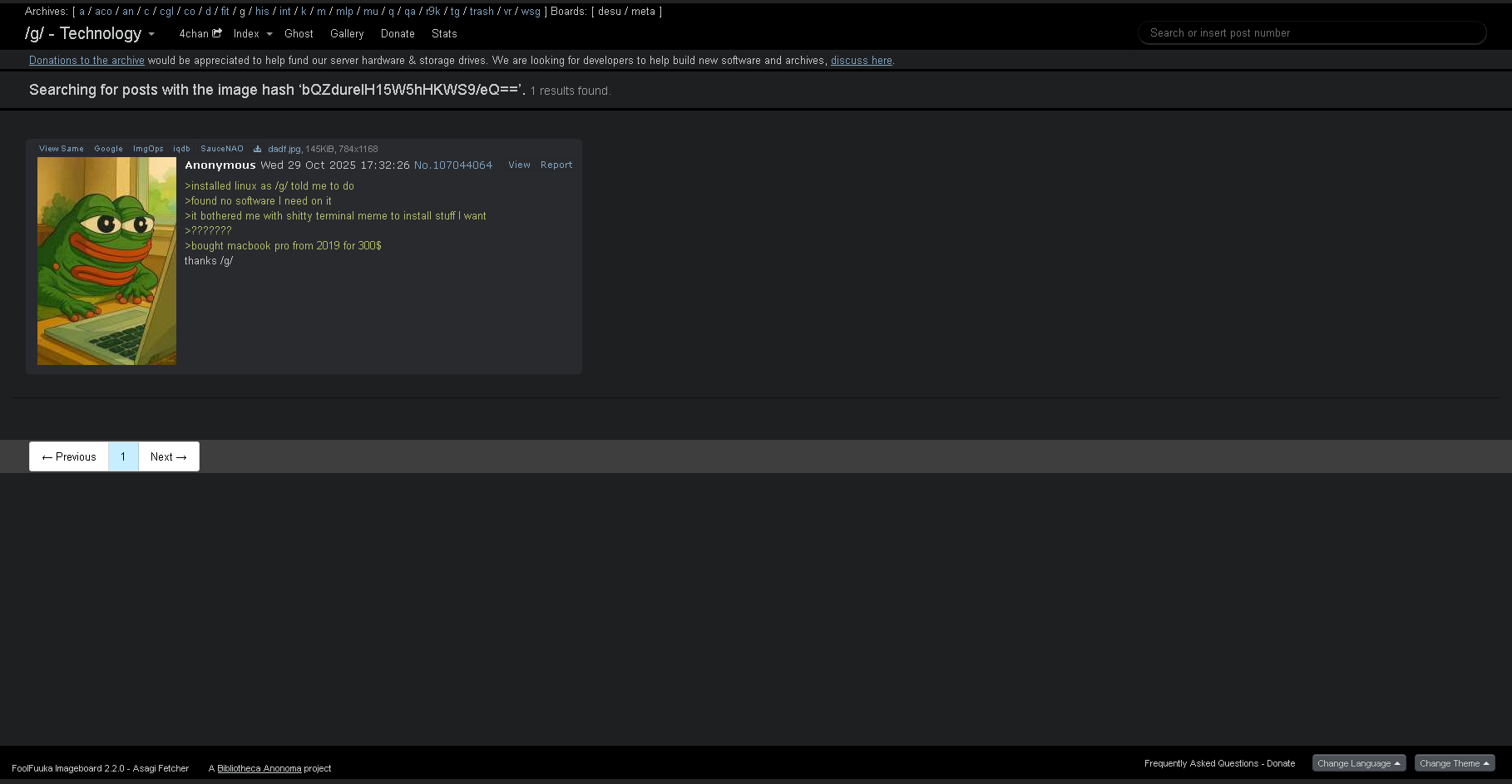
Task: Open the Stats page
Action: point(444,34)
